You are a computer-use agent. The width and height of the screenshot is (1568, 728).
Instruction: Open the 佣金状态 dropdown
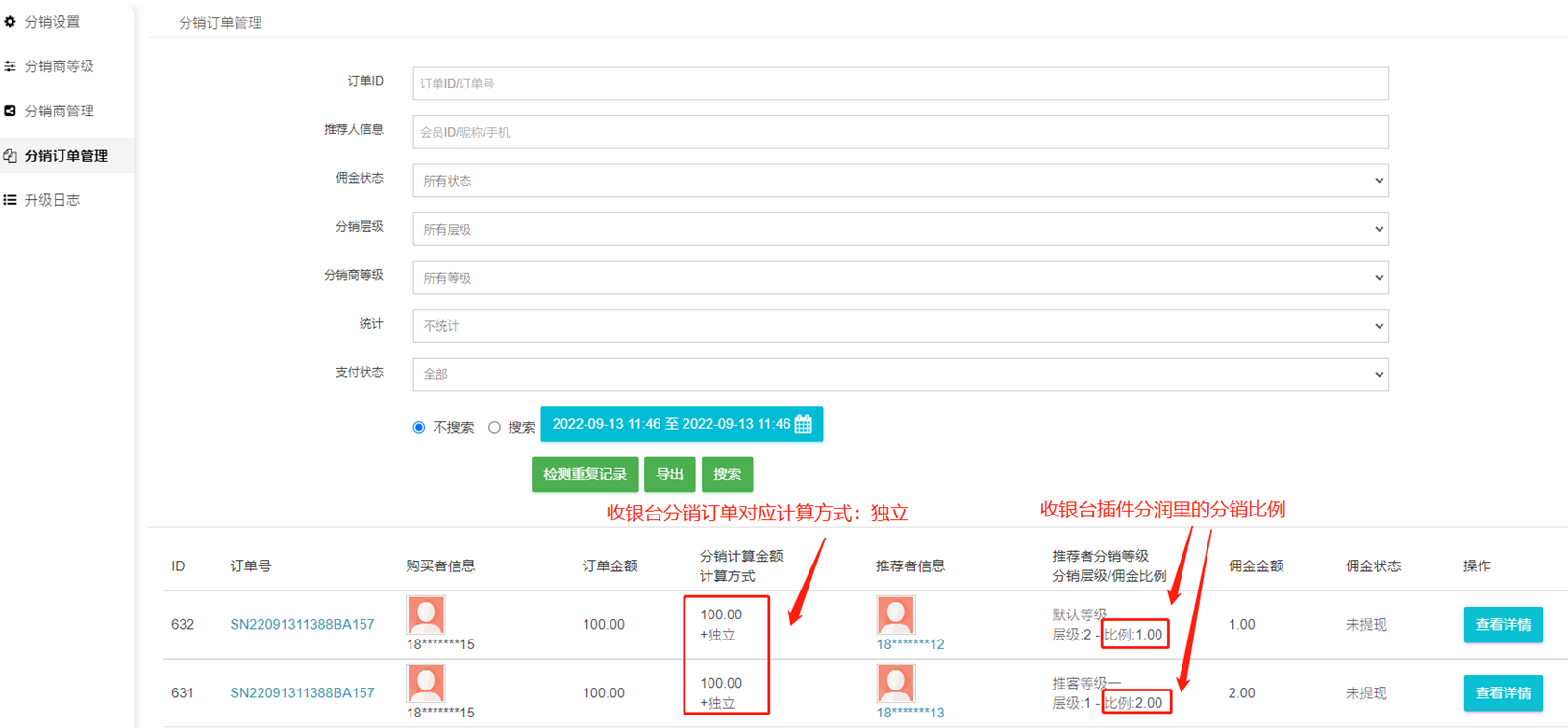tap(900, 181)
